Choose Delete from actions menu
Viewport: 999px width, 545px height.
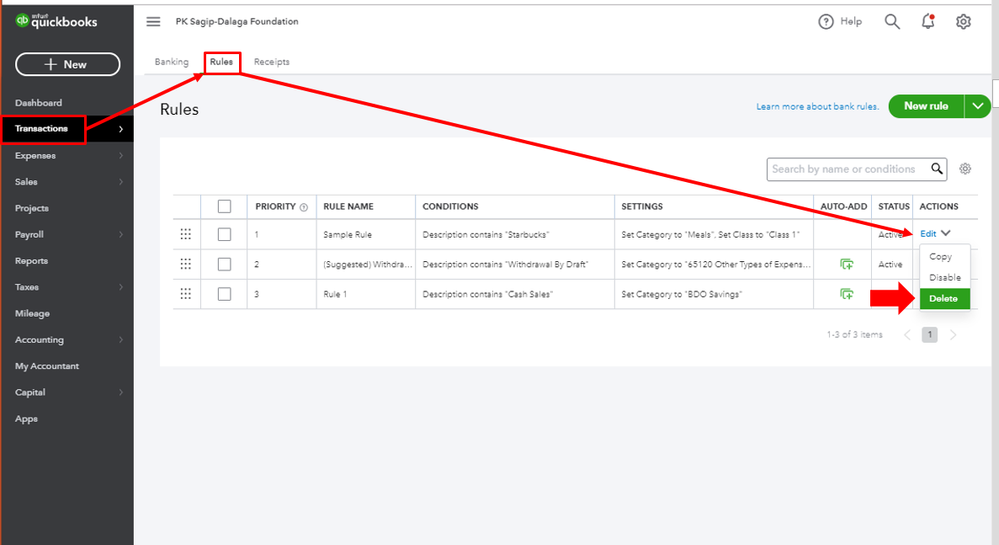945,298
